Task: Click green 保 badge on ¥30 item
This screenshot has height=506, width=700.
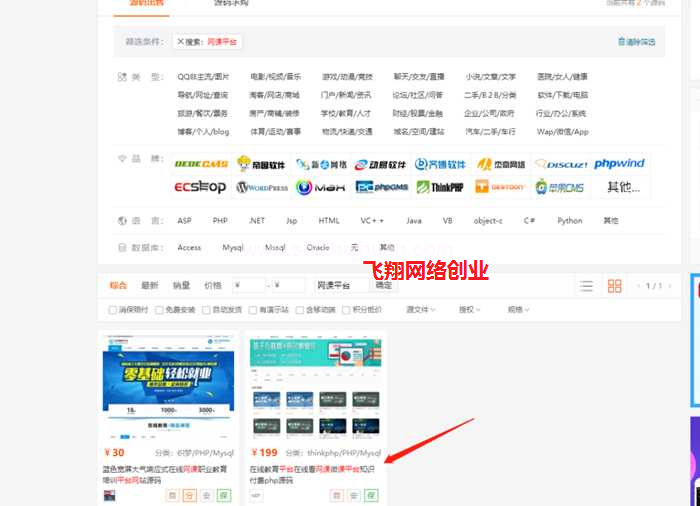Action: 224,495
